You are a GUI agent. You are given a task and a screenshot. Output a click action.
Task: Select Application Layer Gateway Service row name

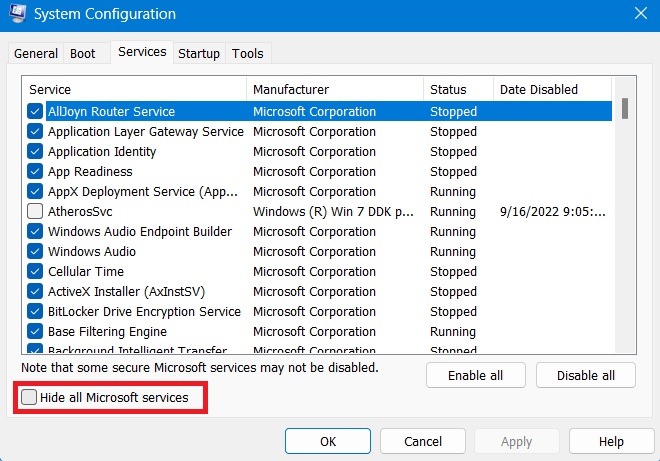pos(146,132)
